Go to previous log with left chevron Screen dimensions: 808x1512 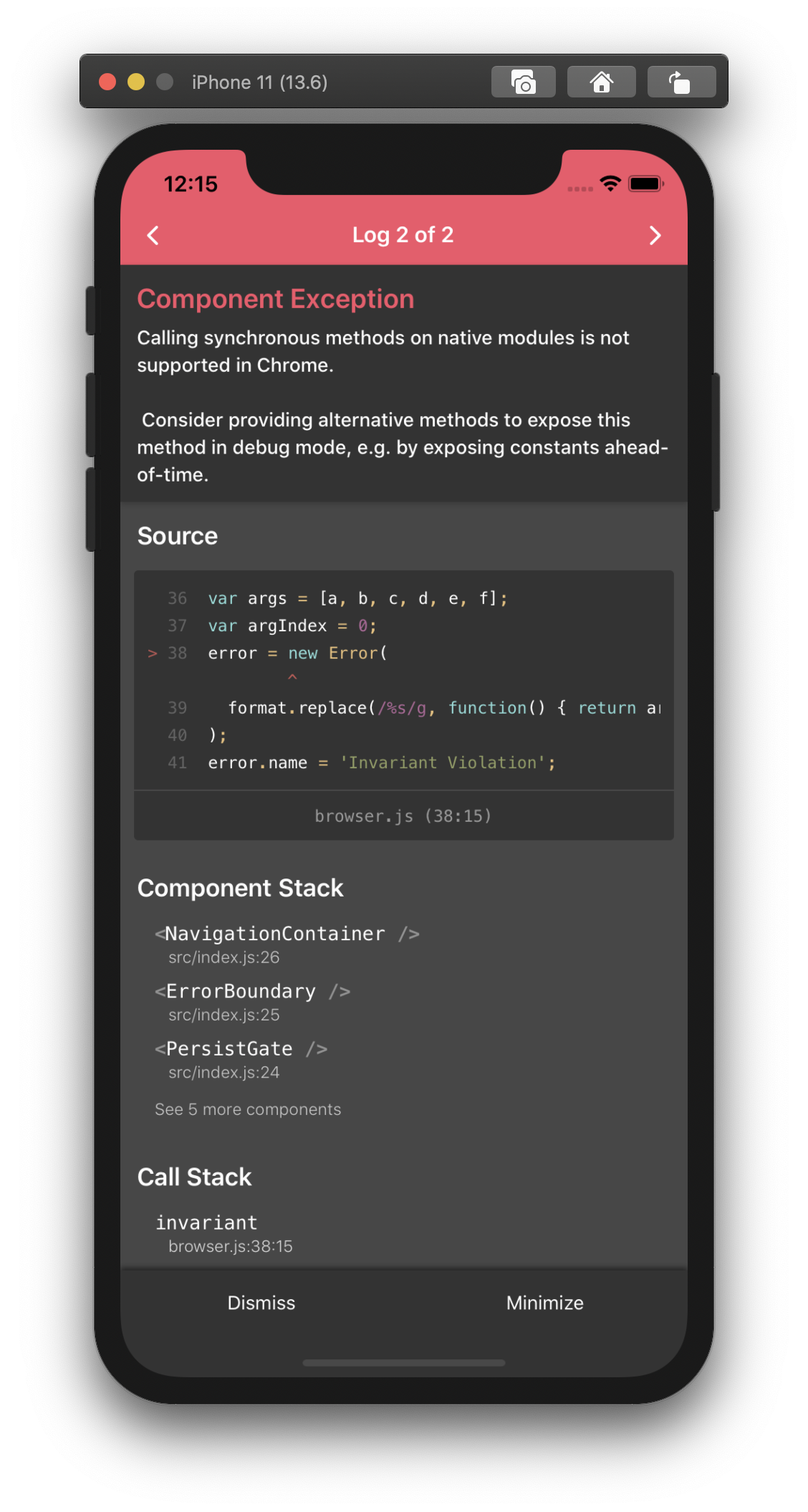pyautogui.click(x=153, y=235)
